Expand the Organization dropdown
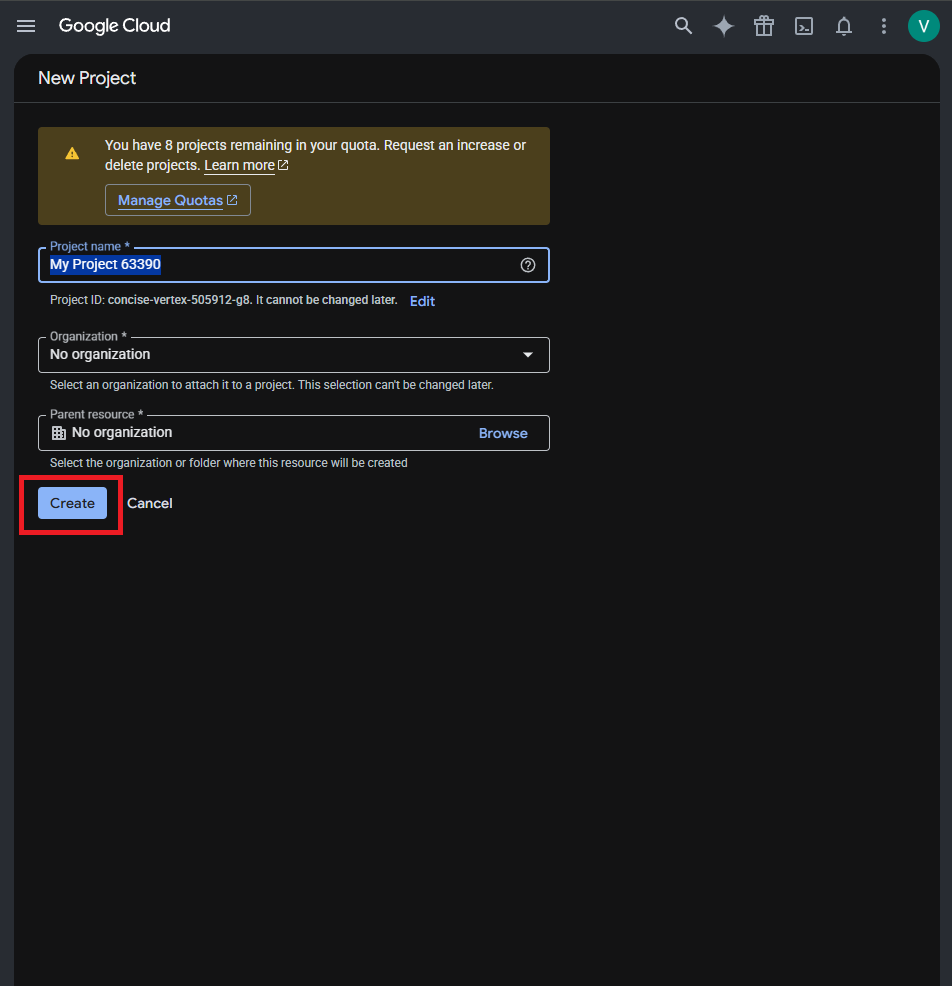 click(294, 355)
